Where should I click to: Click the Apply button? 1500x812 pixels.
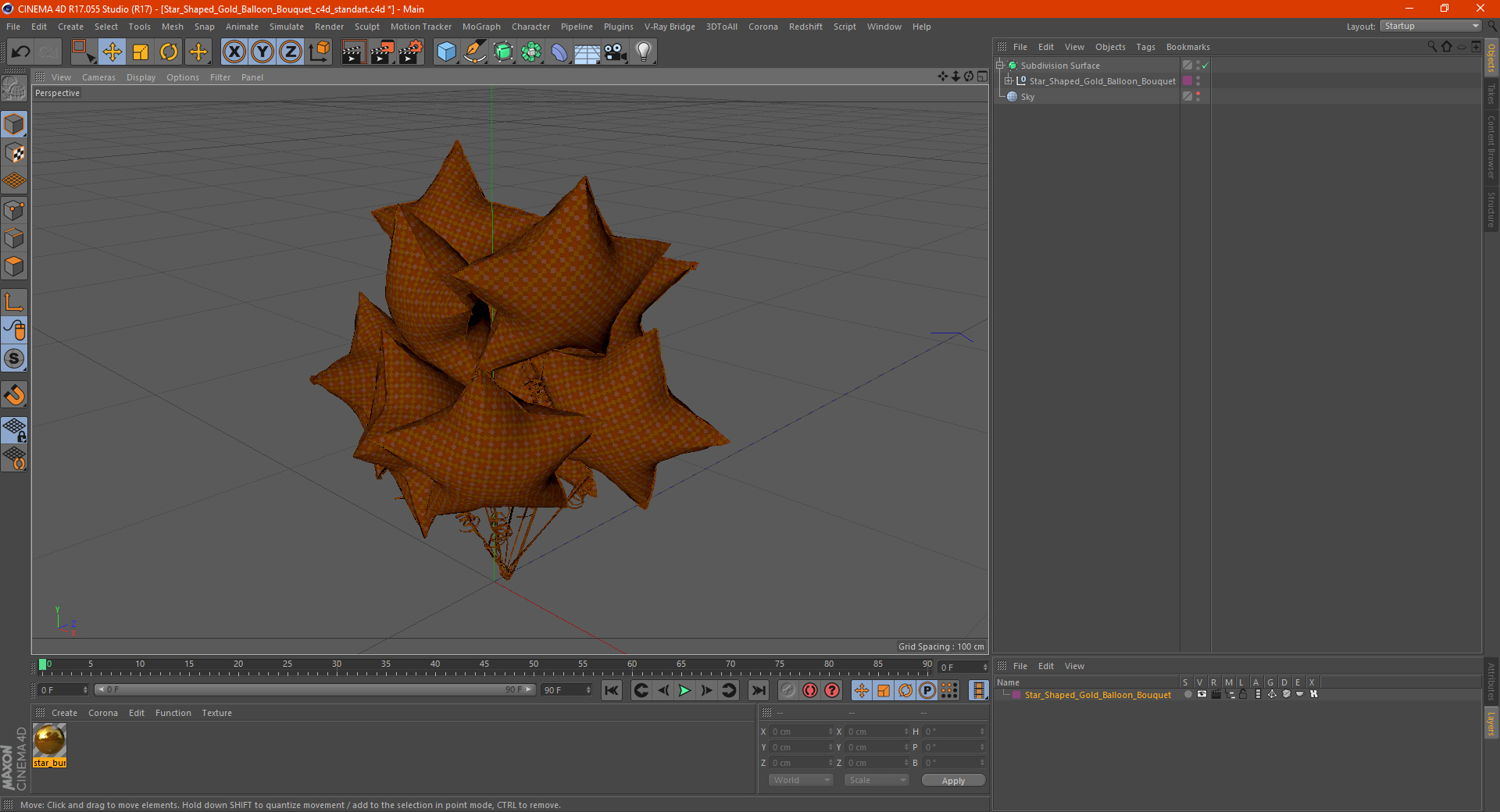click(953, 780)
